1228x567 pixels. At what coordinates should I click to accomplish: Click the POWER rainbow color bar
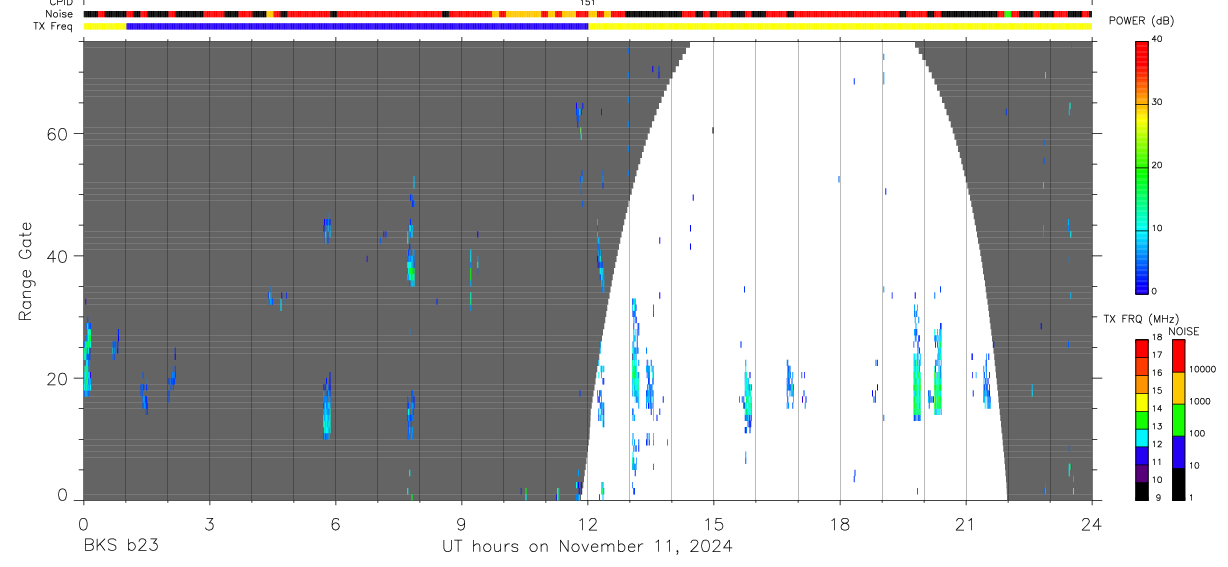coord(1141,166)
